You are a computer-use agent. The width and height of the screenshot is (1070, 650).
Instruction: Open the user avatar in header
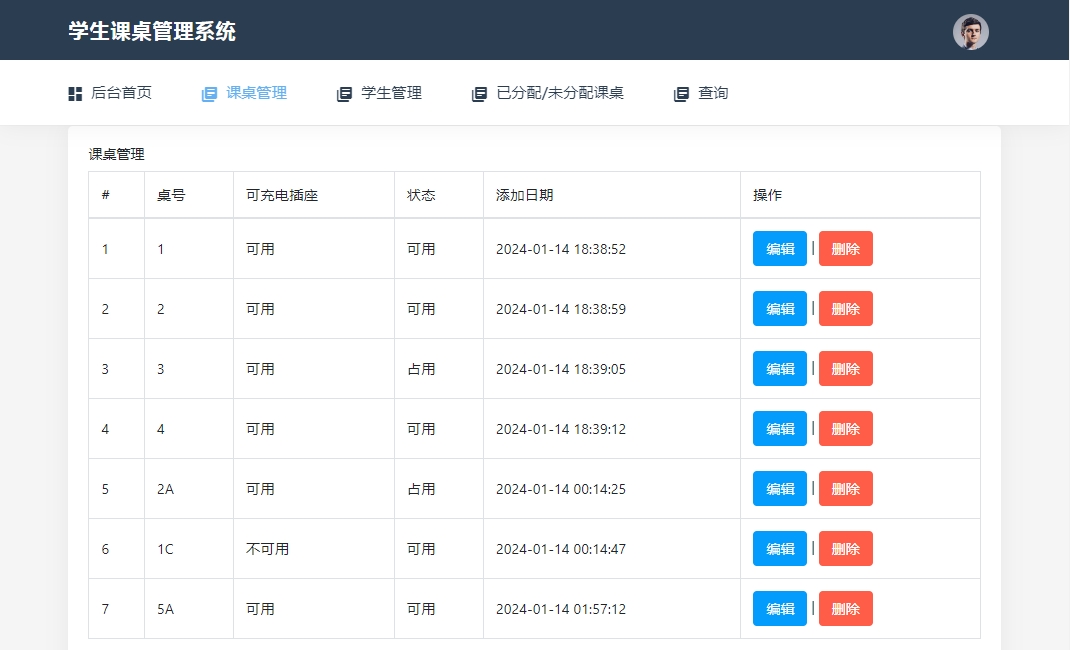tap(970, 32)
